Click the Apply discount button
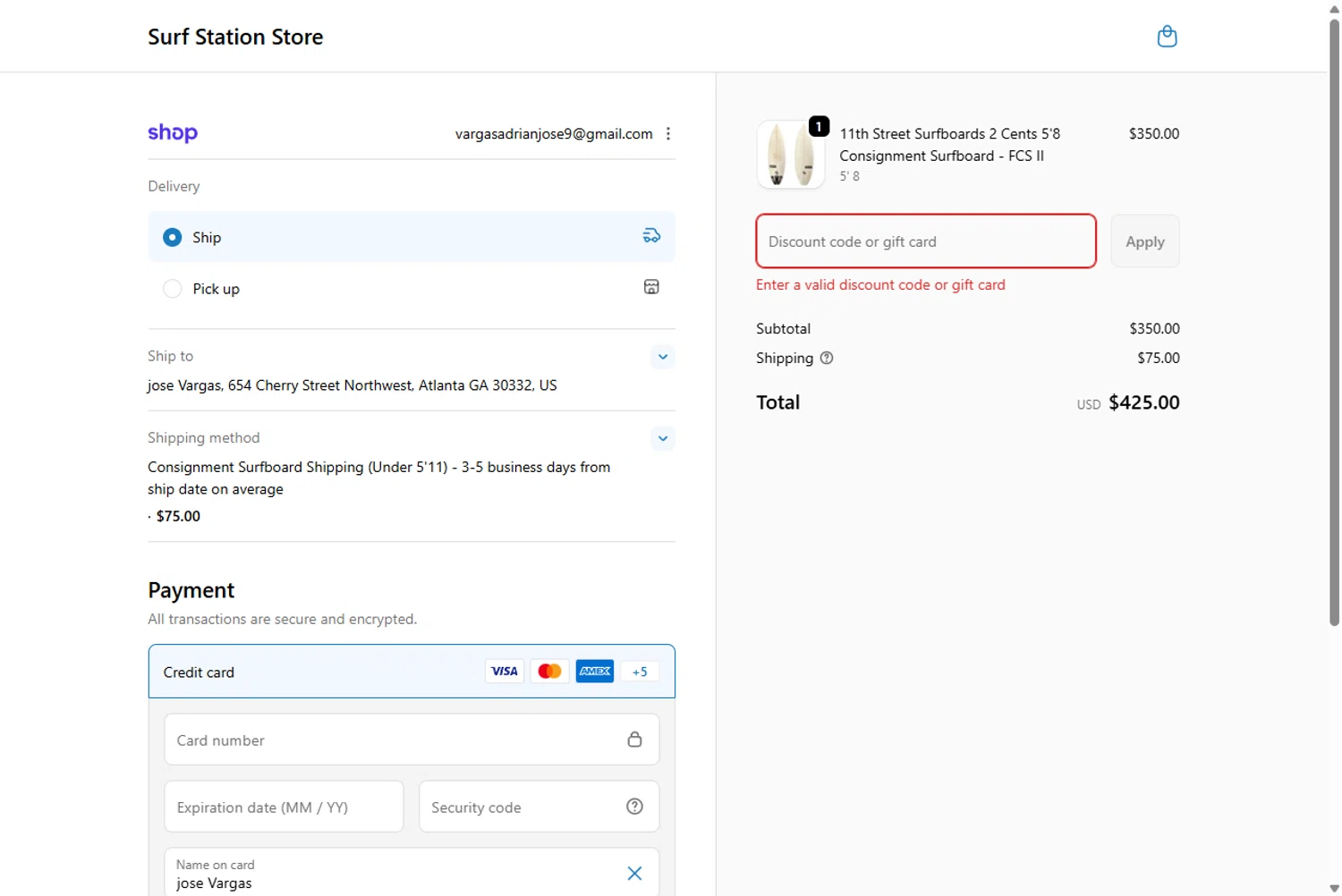Viewport: 1342px width, 896px height. point(1144,241)
